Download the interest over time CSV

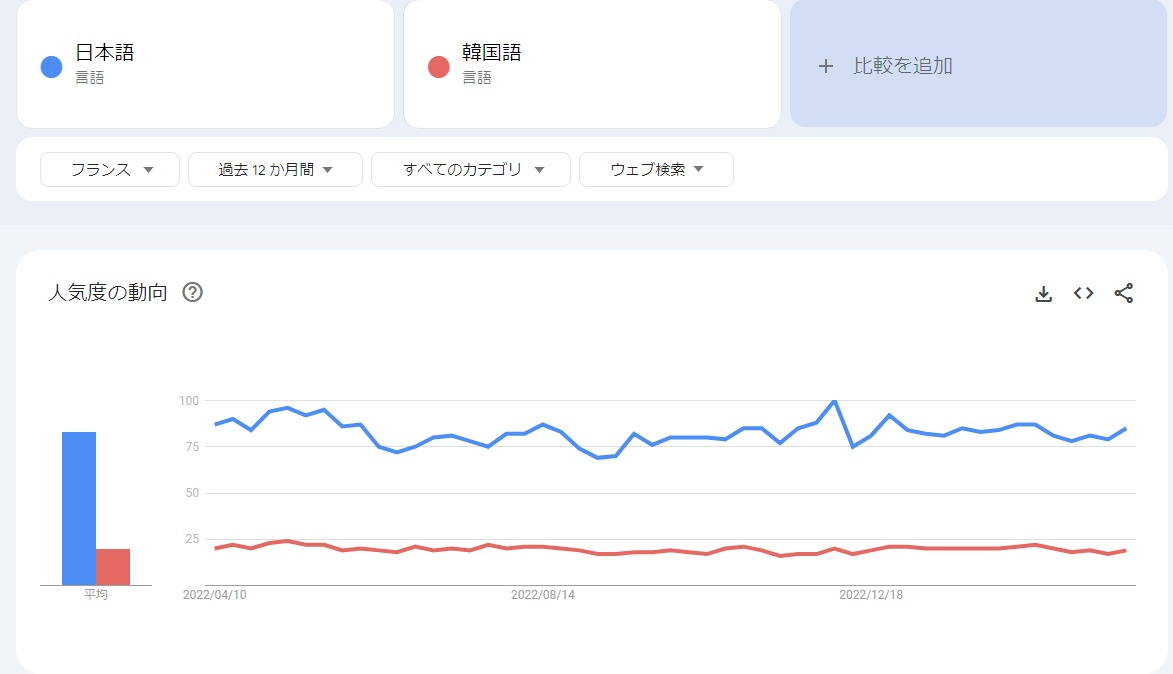(1044, 293)
